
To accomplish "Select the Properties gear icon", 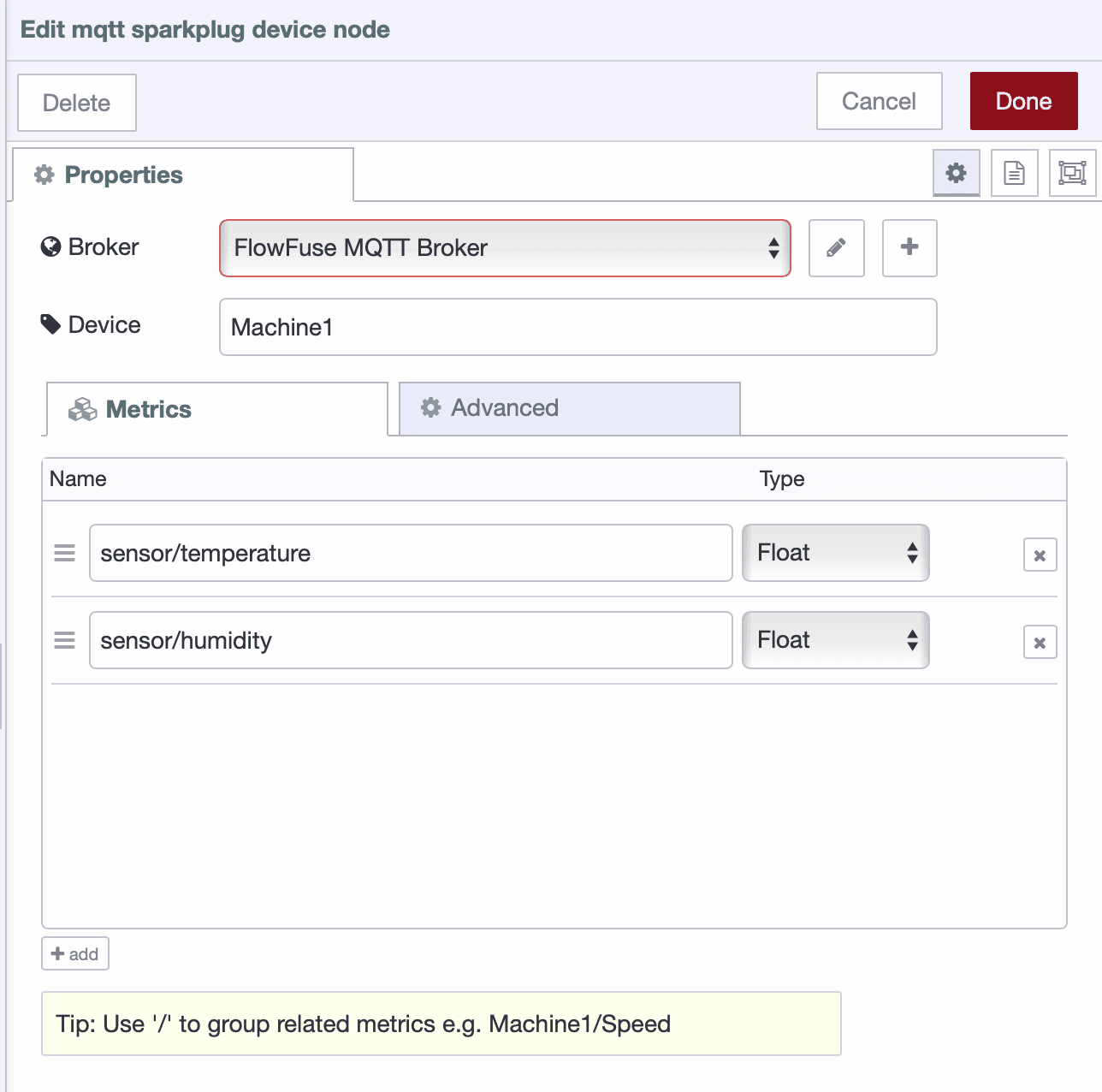I will pos(956,173).
